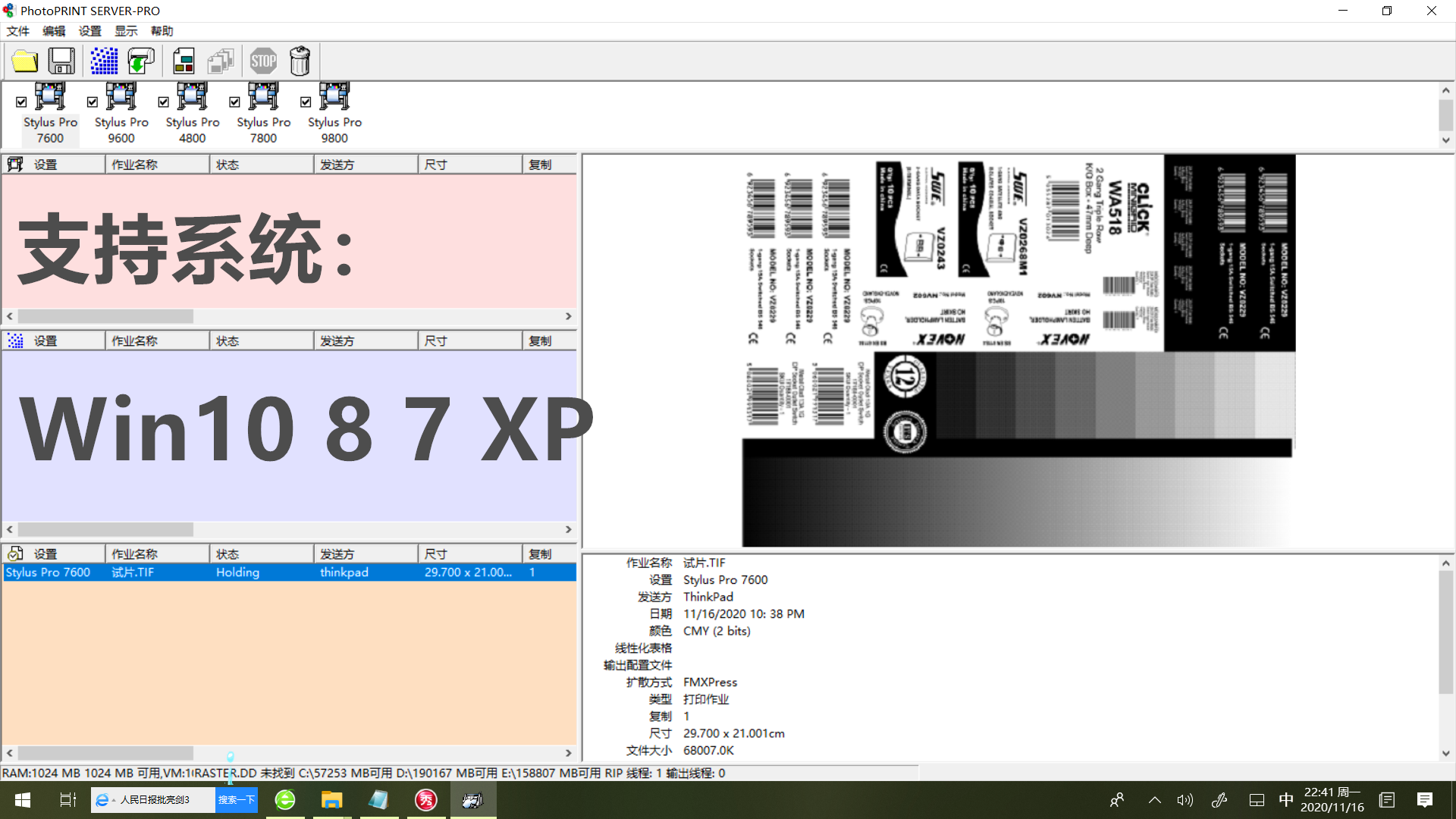This screenshot has height=819, width=1456.
Task: Sort middle queue by 尺寸 column
Action: (x=470, y=340)
